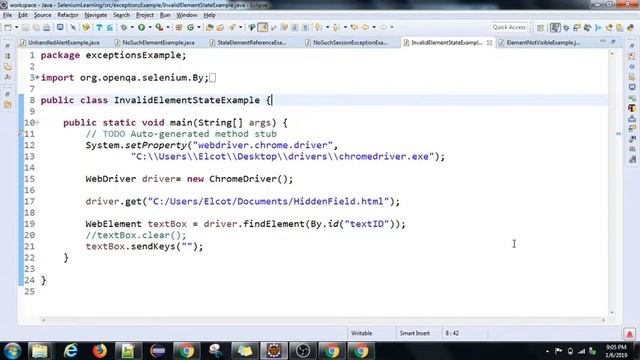
Task: Click the Open Task folder icon
Action: [x=220, y=27]
